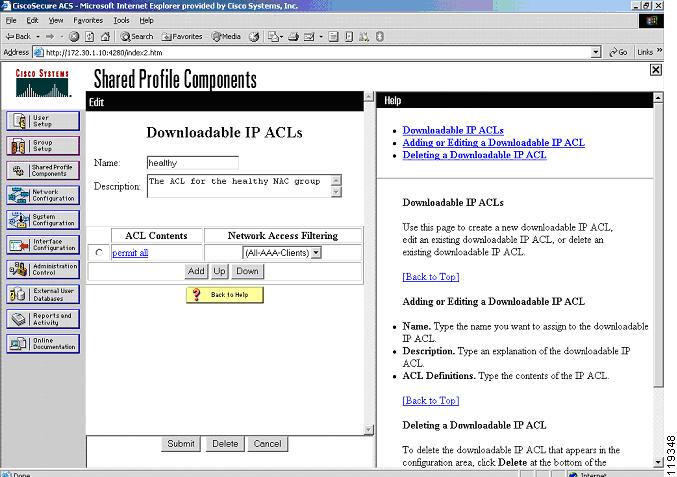Click the Up button

219,271
